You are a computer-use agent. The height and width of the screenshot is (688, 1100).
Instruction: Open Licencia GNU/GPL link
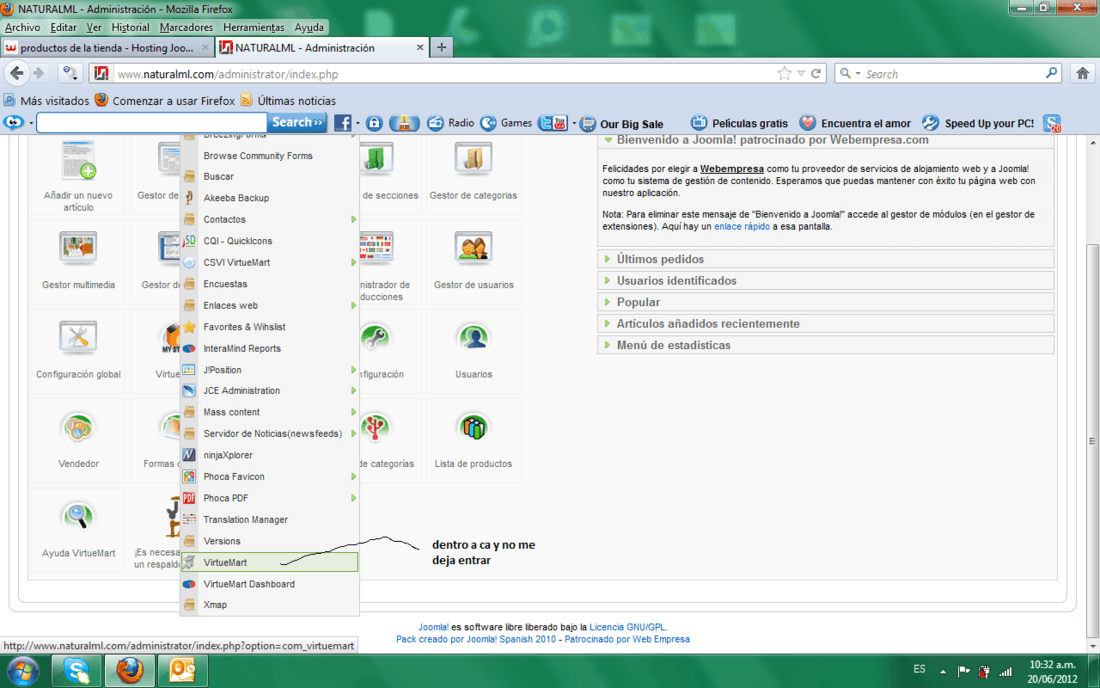[x=627, y=627]
